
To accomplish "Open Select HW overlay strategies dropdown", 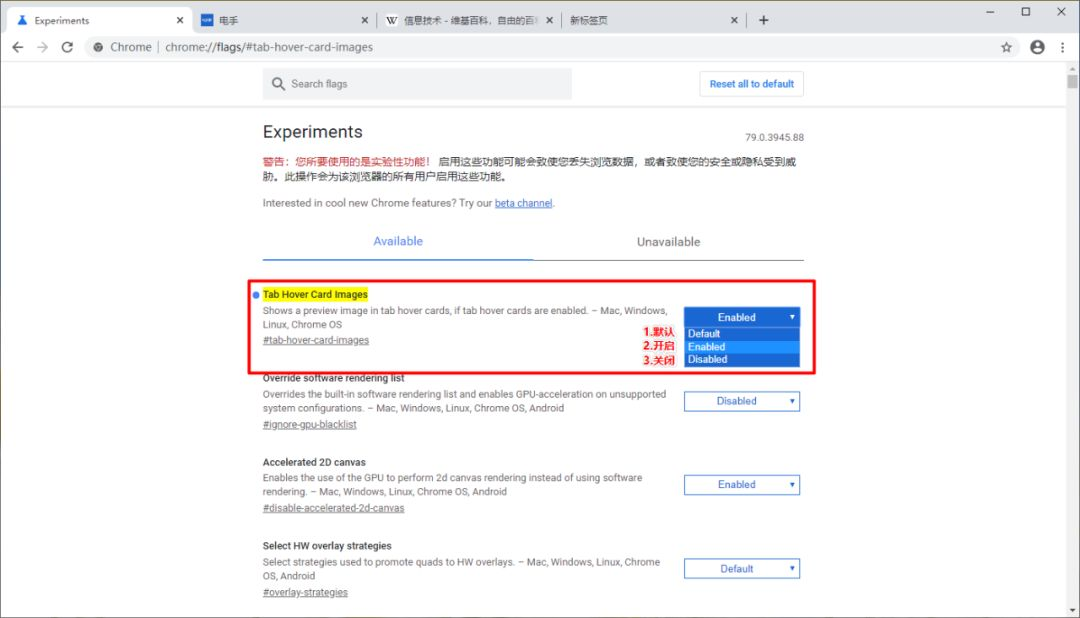I will 742,568.
